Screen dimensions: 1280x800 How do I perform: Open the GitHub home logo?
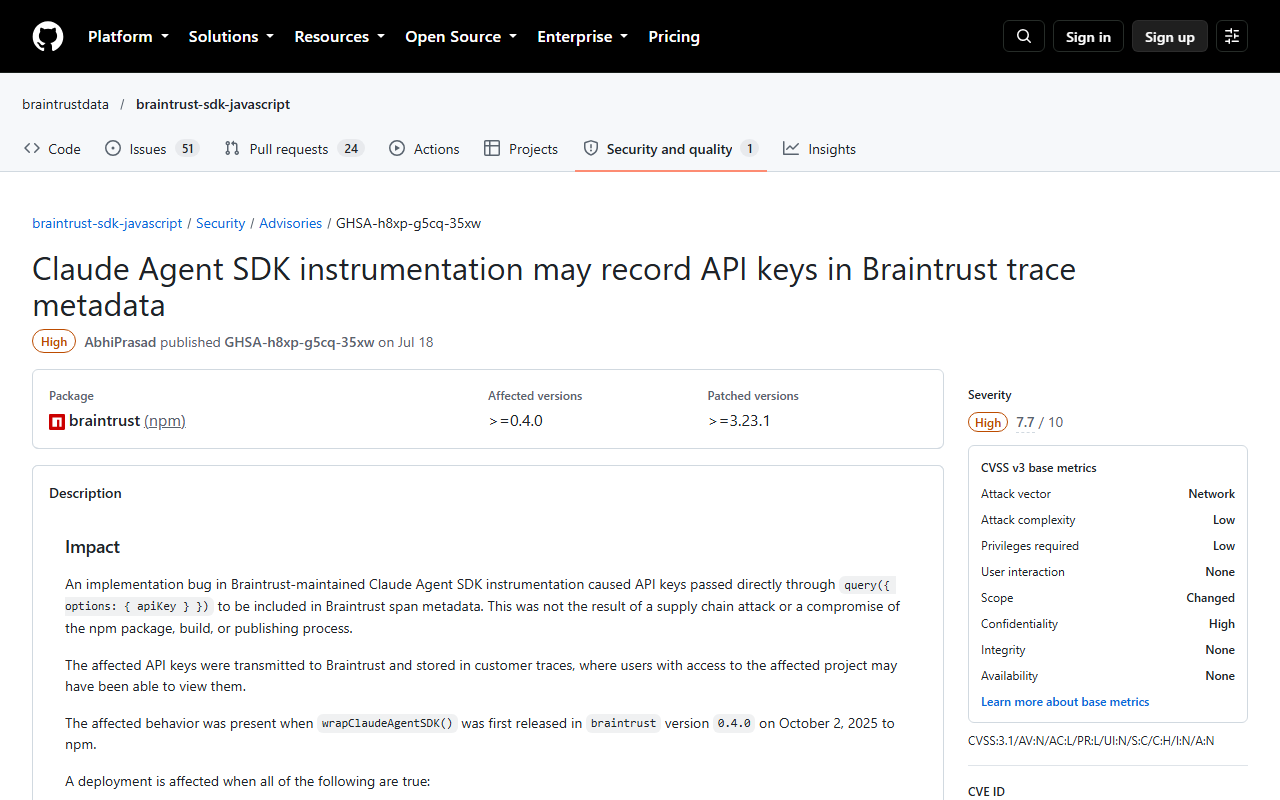[x=48, y=36]
